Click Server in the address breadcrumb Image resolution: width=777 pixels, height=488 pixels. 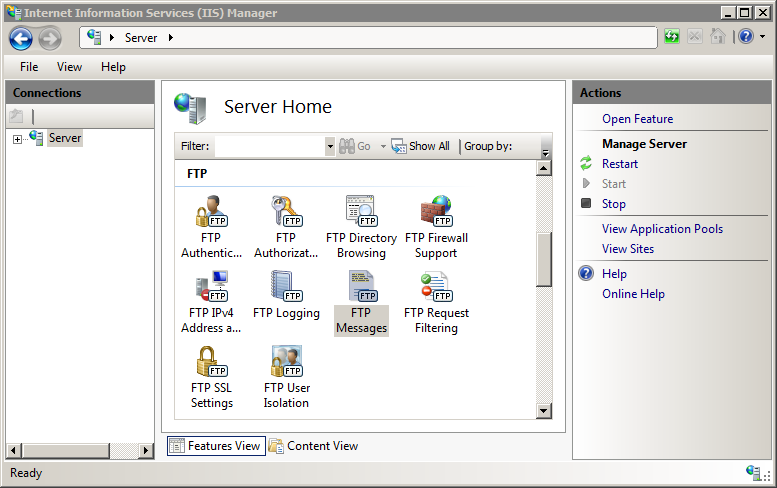tap(141, 38)
